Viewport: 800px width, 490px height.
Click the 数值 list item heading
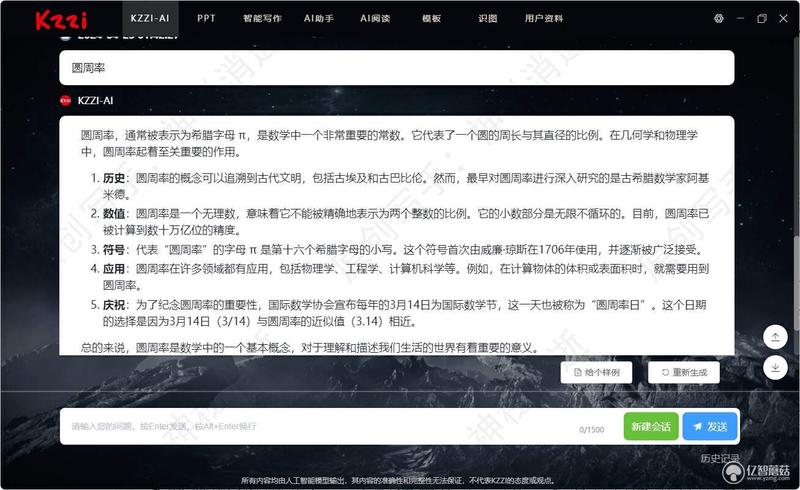(114, 213)
